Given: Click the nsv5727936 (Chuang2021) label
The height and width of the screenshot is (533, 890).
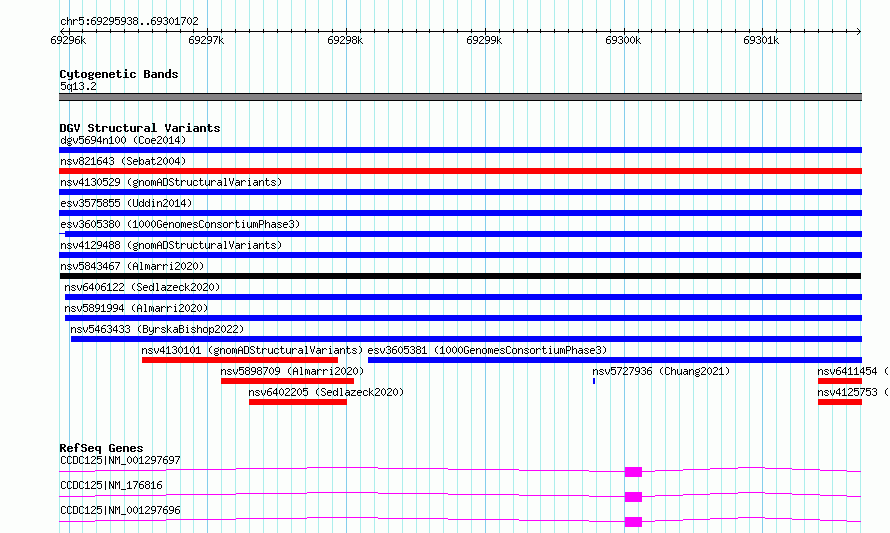Looking at the screenshot, I should tap(661, 371).
